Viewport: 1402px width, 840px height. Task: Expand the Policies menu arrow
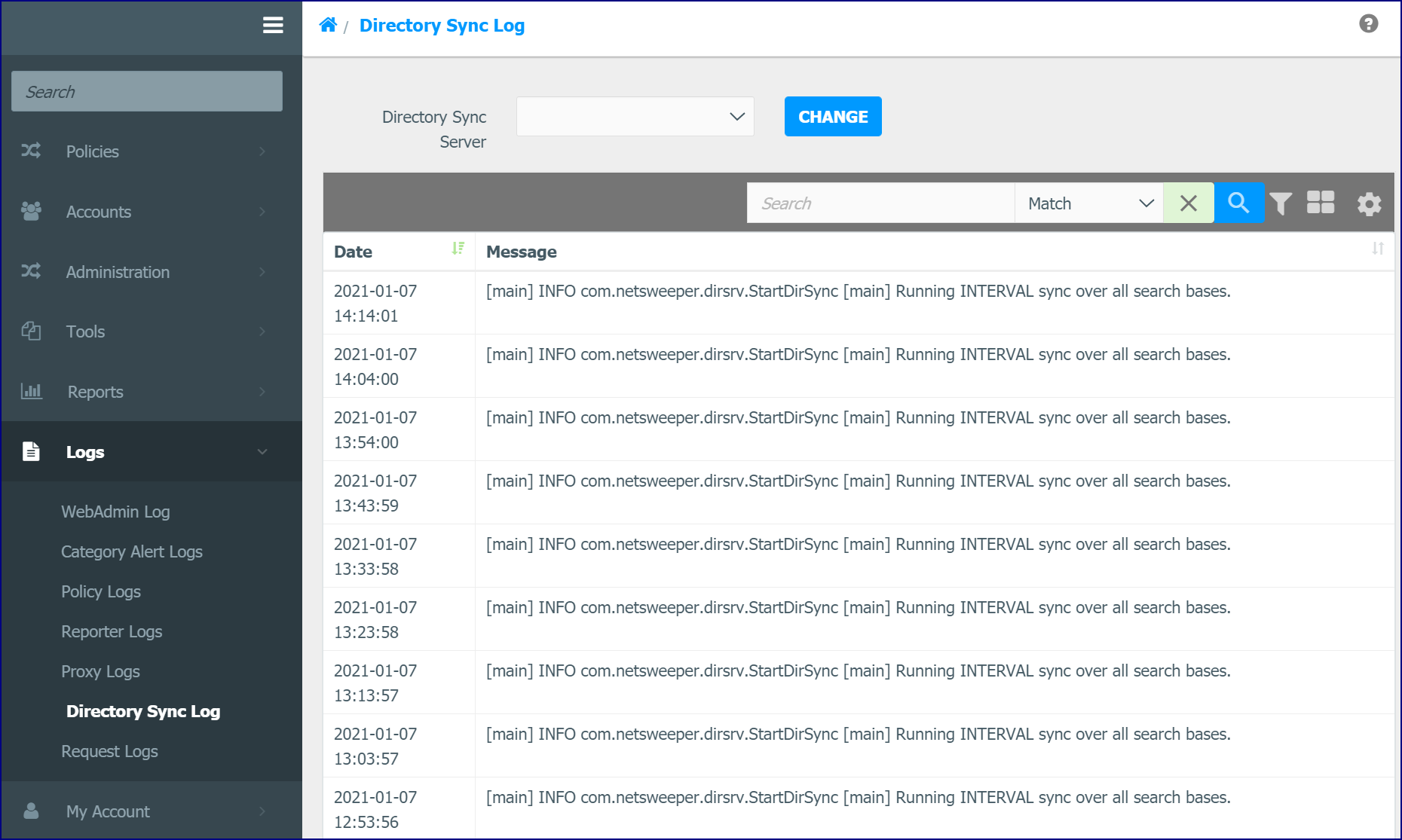(x=262, y=151)
